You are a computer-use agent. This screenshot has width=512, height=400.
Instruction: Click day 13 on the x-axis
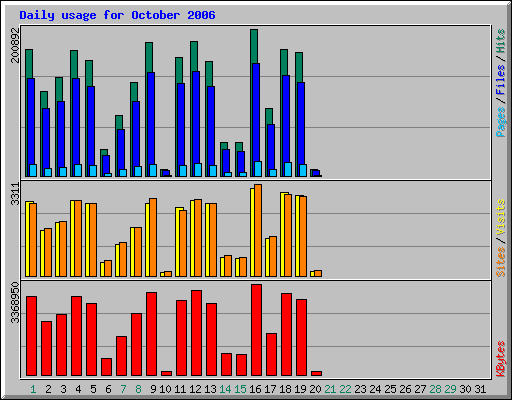tap(210, 389)
